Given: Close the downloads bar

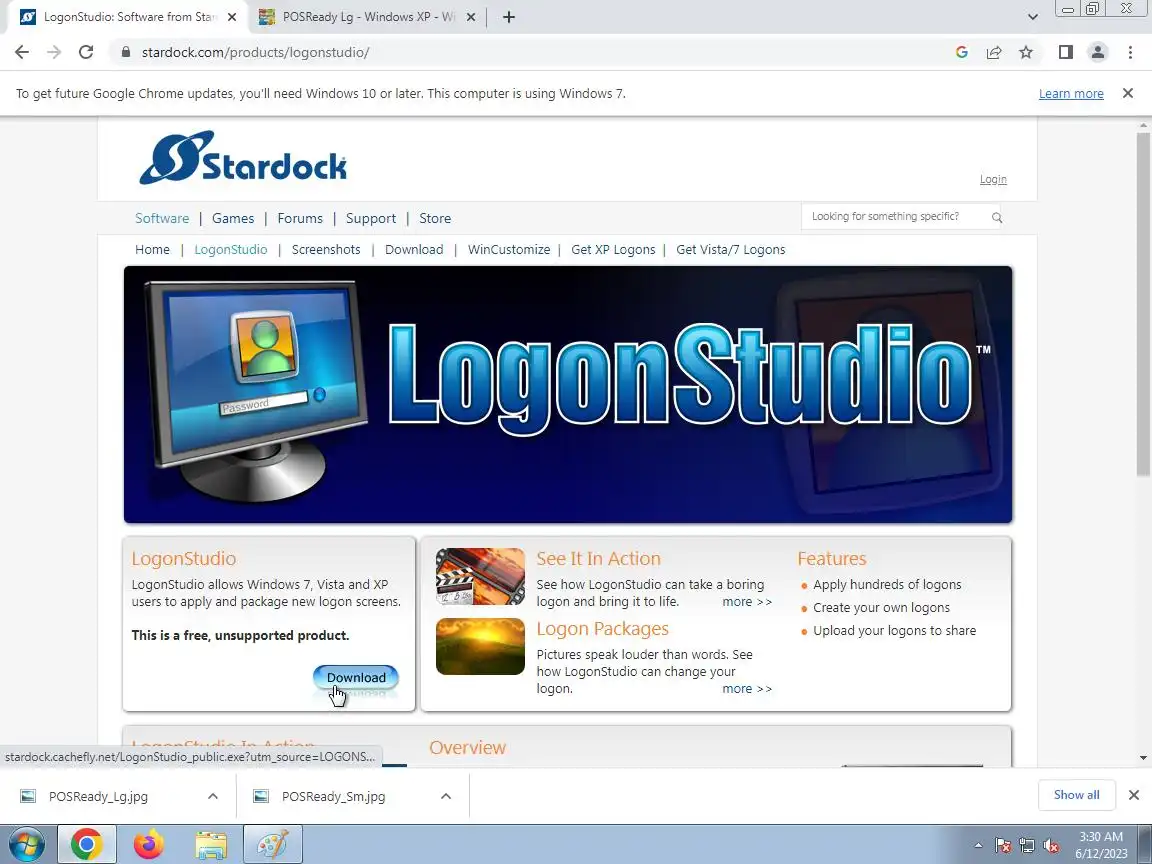Looking at the screenshot, I should tap(1134, 795).
